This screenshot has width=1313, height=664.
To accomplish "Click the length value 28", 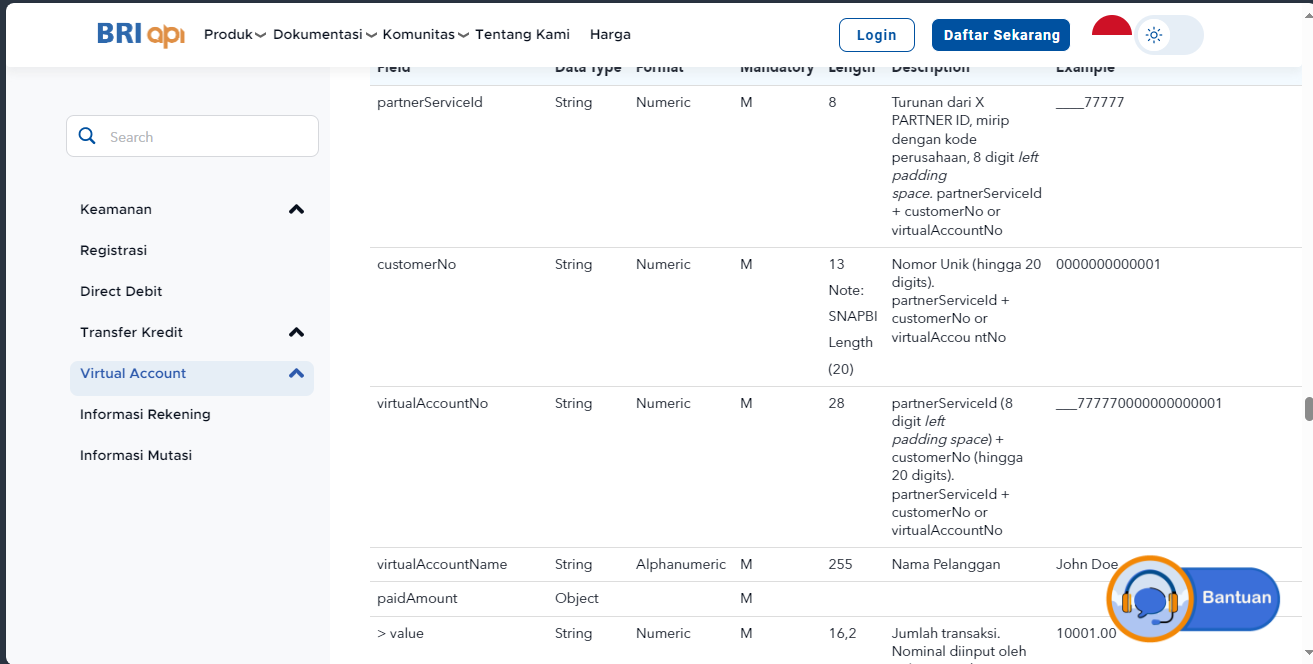I will point(836,403).
